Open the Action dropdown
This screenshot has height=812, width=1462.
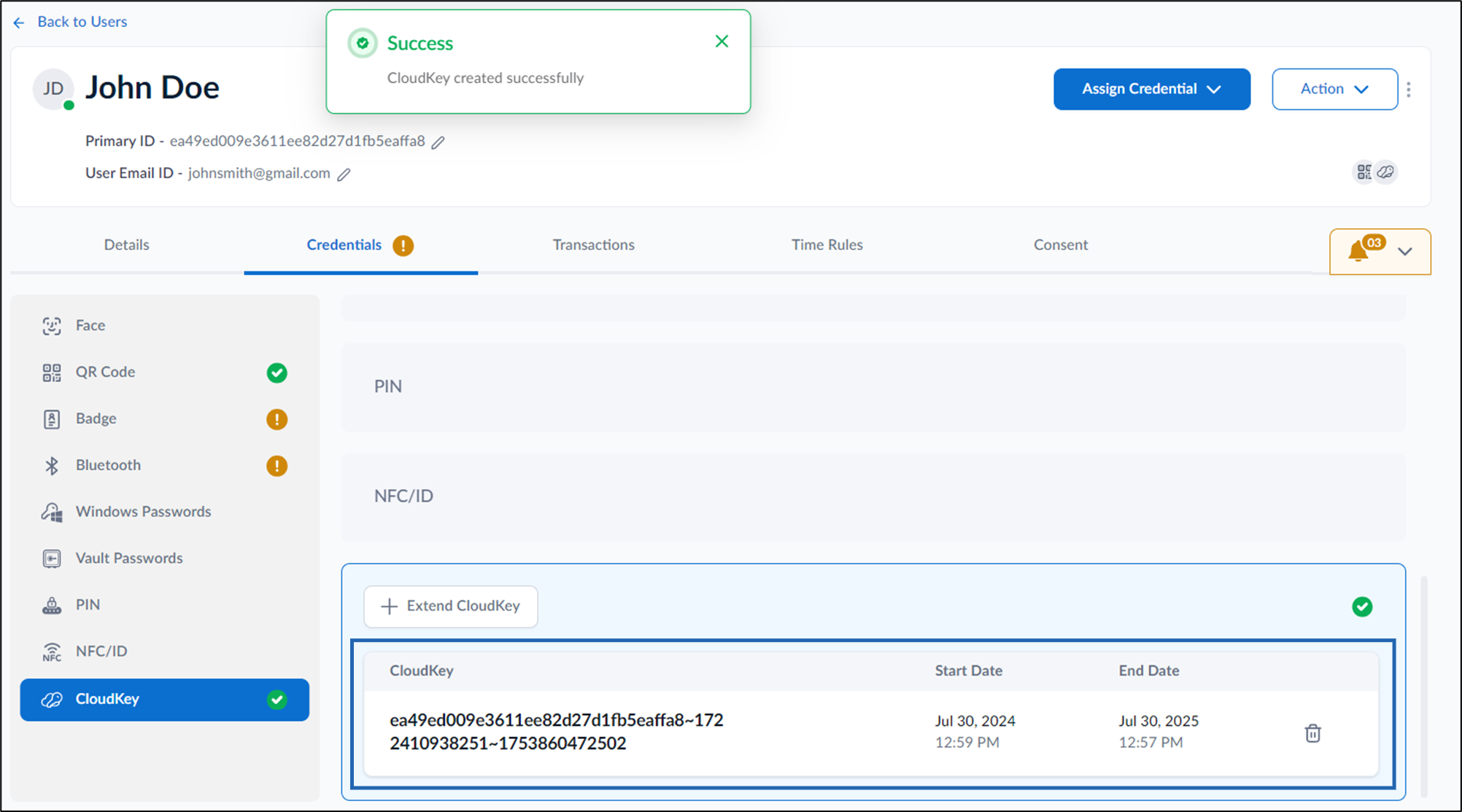click(1334, 89)
